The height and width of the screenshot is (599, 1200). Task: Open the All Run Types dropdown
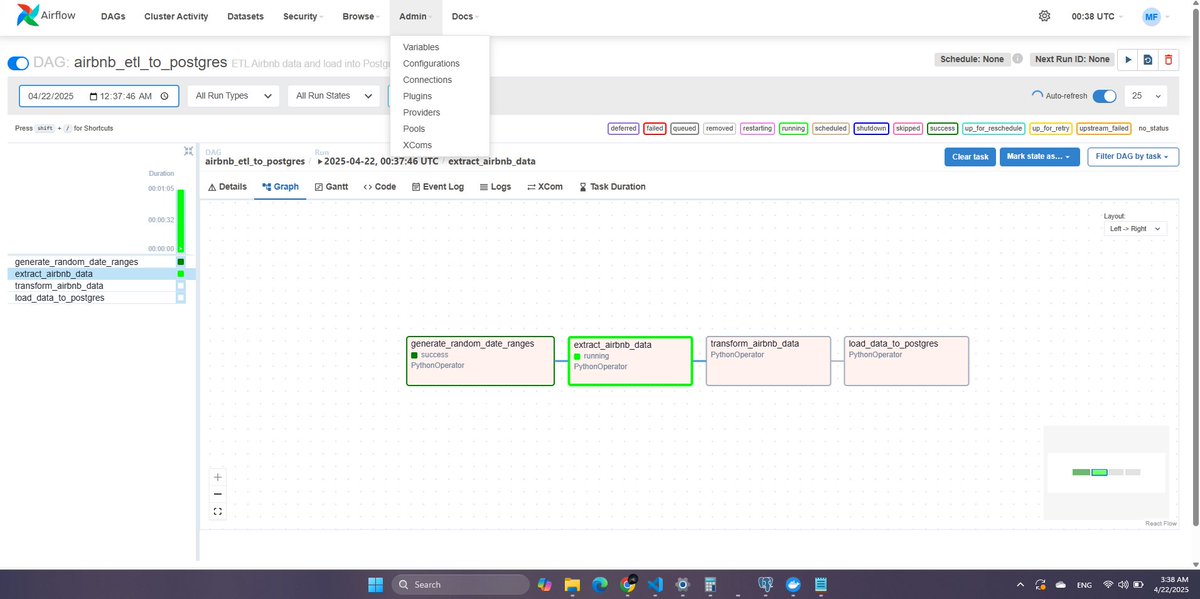tap(232, 96)
